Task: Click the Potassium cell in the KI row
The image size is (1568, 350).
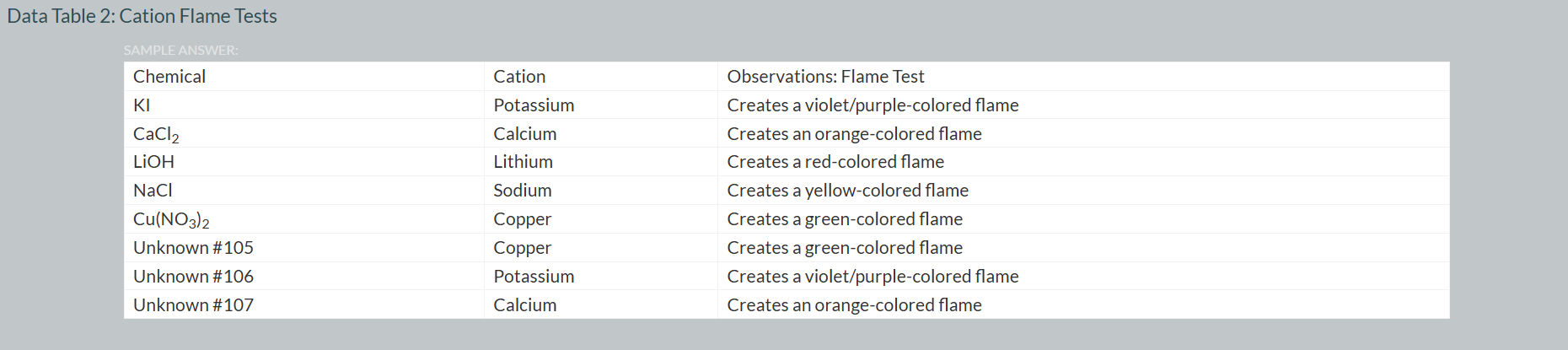Action: [534, 105]
